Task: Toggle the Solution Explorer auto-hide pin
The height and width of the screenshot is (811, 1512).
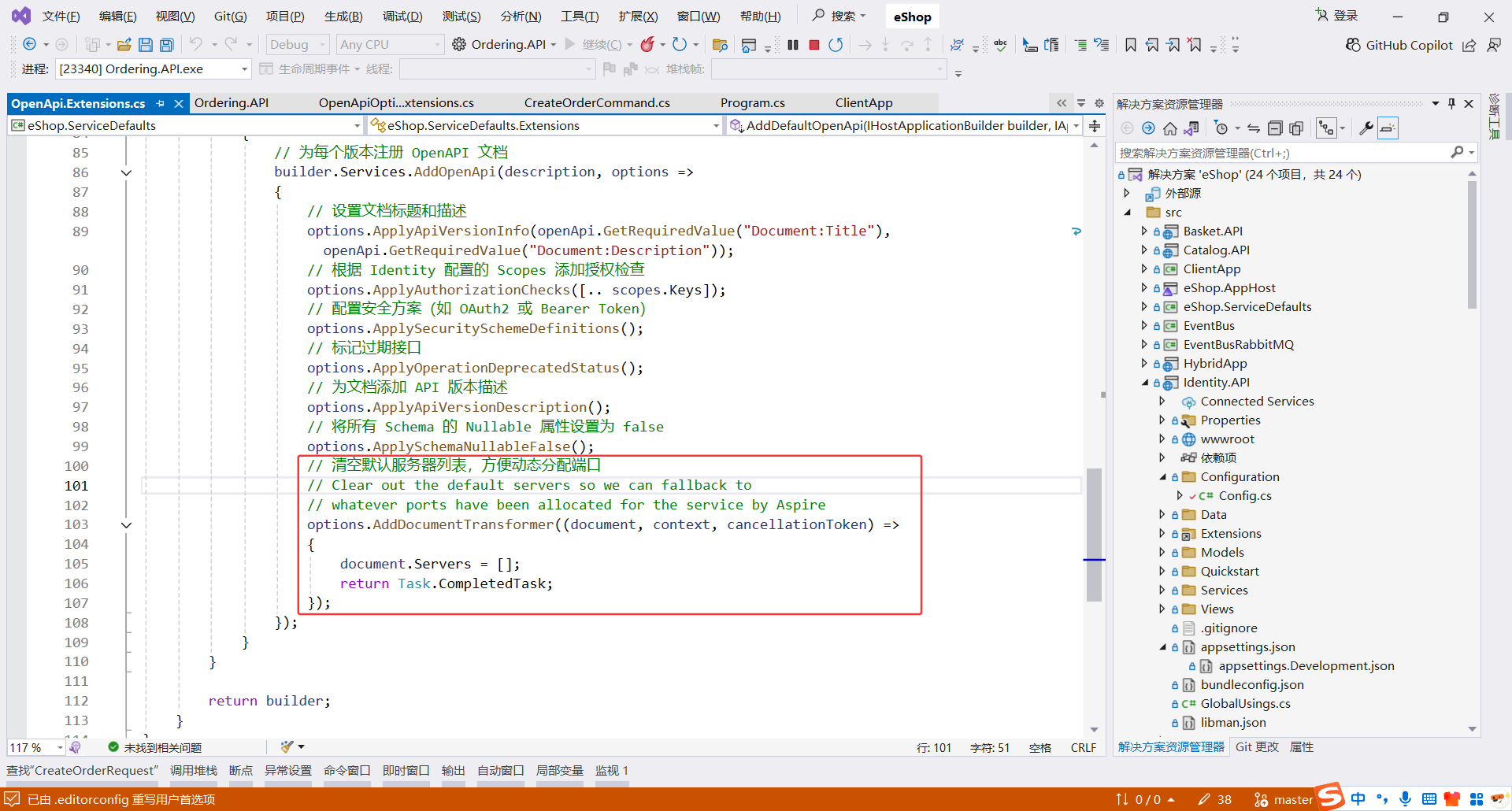Action: pos(1451,104)
